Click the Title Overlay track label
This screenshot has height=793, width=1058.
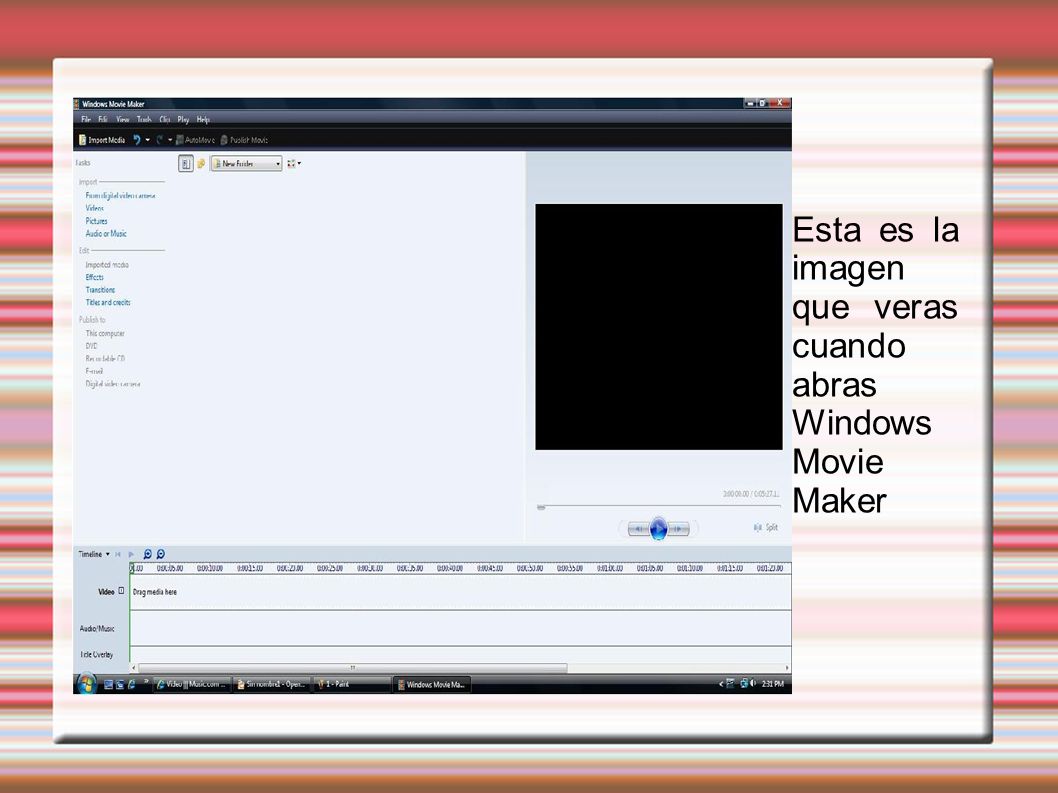click(x=96, y=654)
